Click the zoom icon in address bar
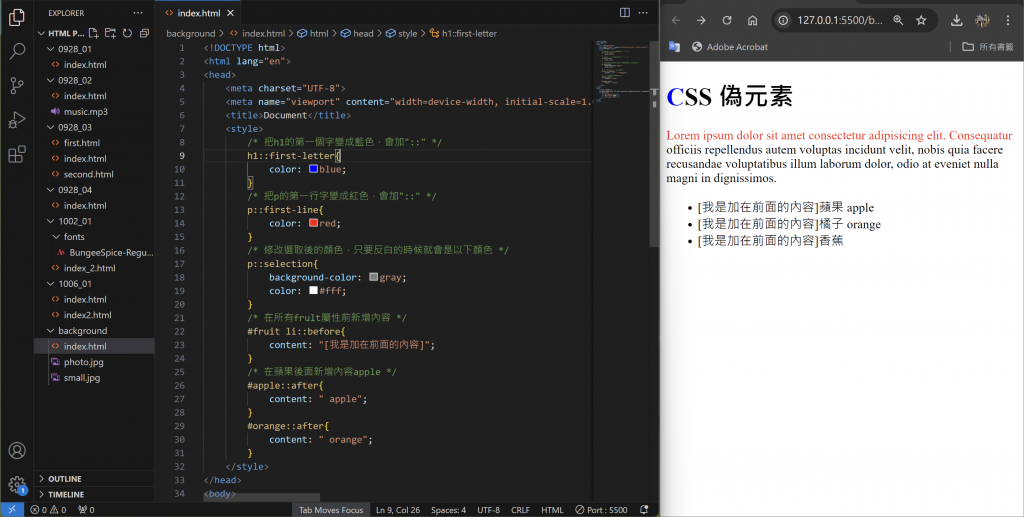1024x517 pixels. [x=899, y=20]
